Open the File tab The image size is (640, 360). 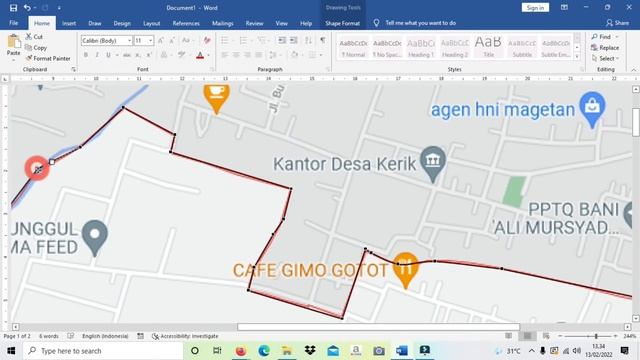click(13, 23)
